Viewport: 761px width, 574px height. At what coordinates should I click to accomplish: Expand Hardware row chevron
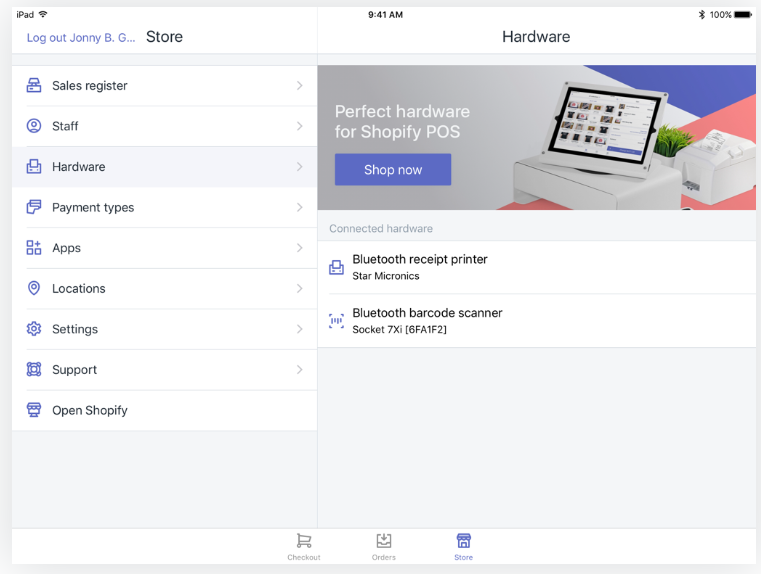click(299, 166)
